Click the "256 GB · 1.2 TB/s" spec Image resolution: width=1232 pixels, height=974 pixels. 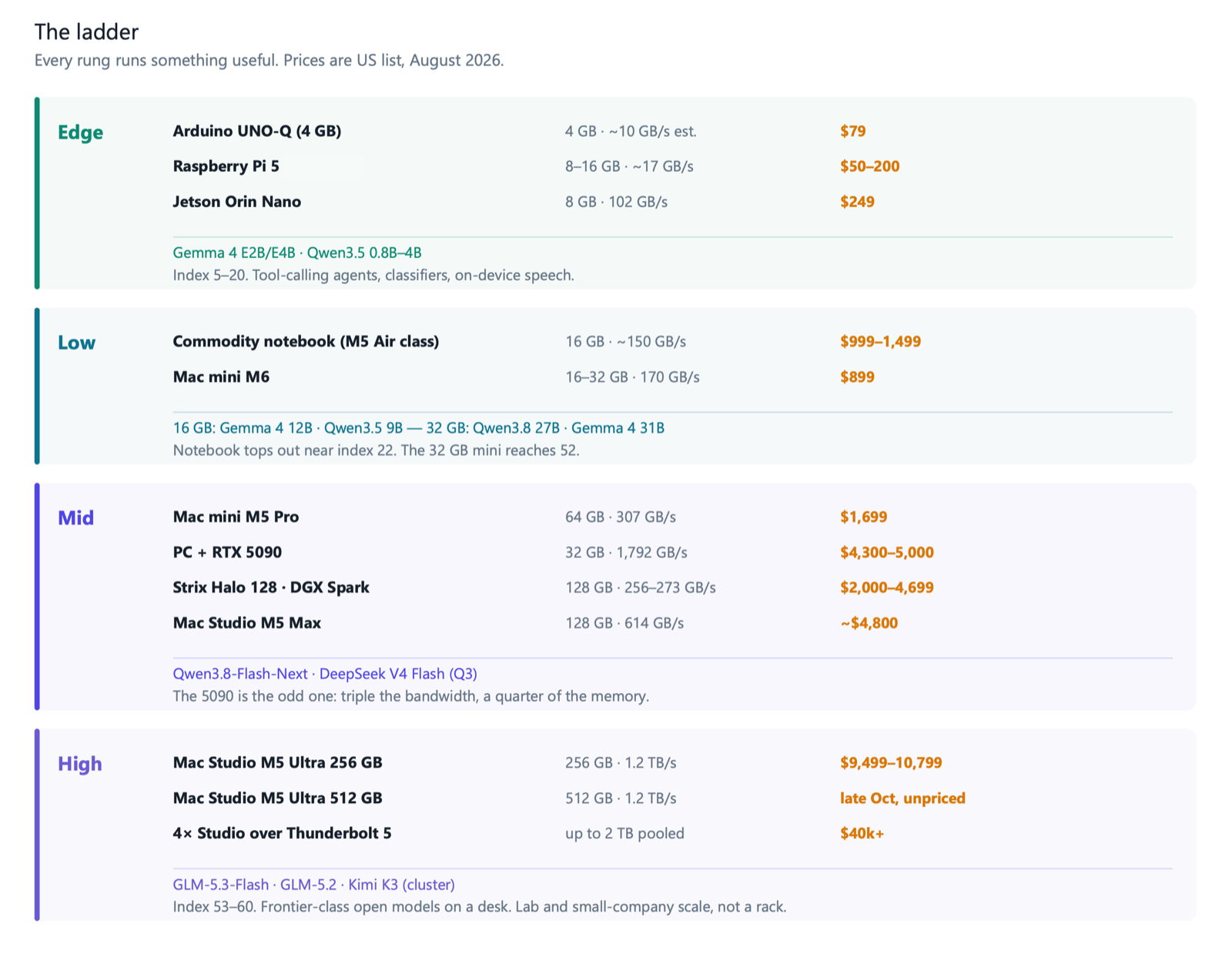(x=621, y=762)
